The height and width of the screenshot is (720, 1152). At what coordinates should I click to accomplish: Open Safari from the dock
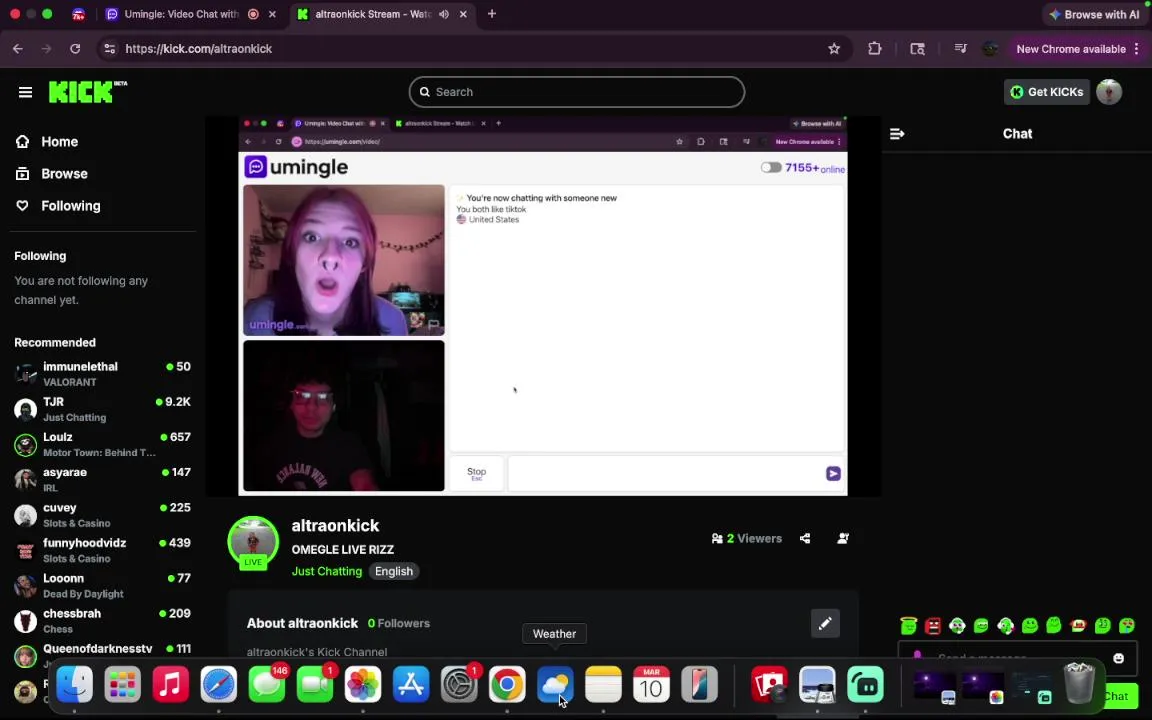(219, 684)
